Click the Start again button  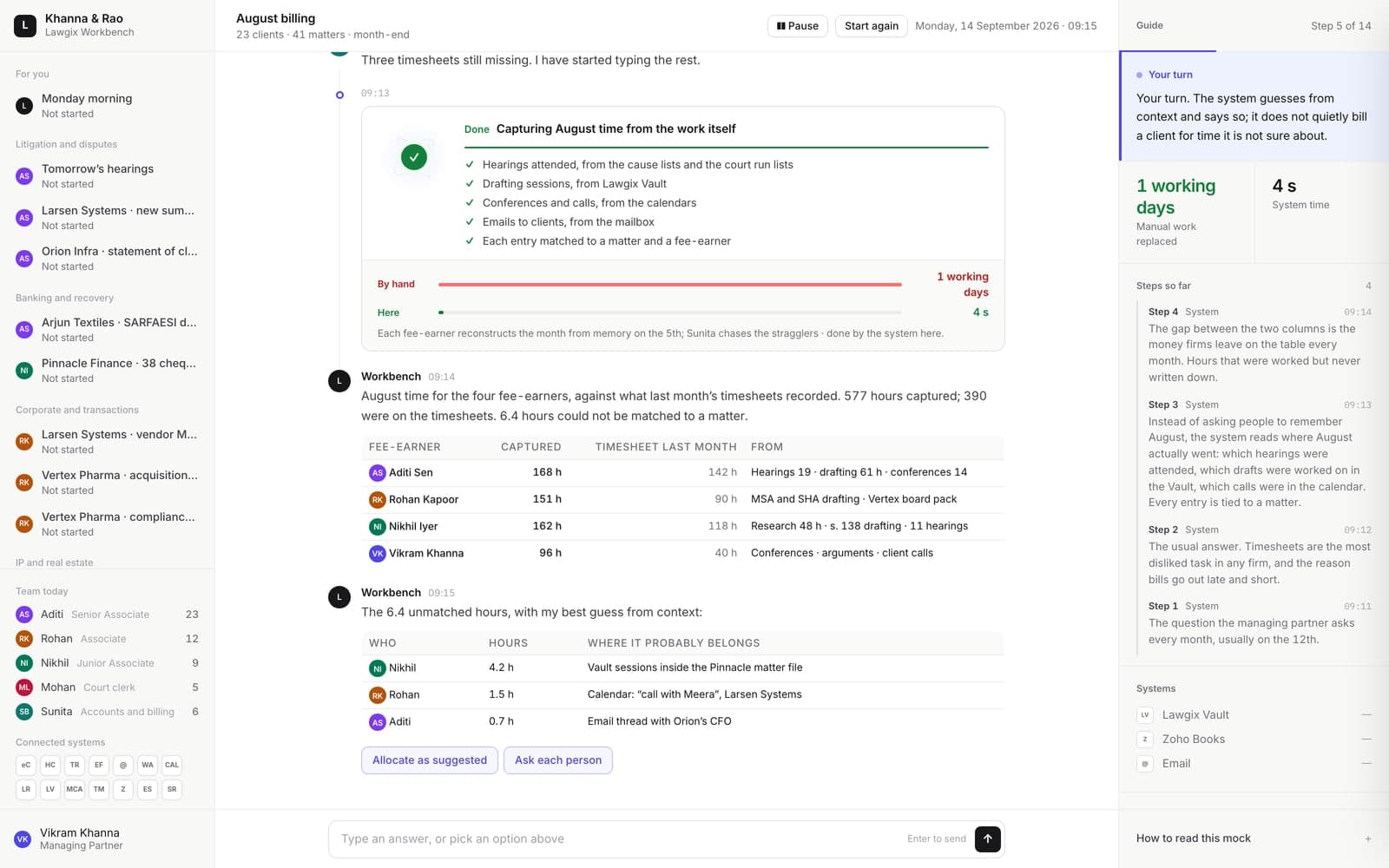pyautogui.click(x=872, y=26)
